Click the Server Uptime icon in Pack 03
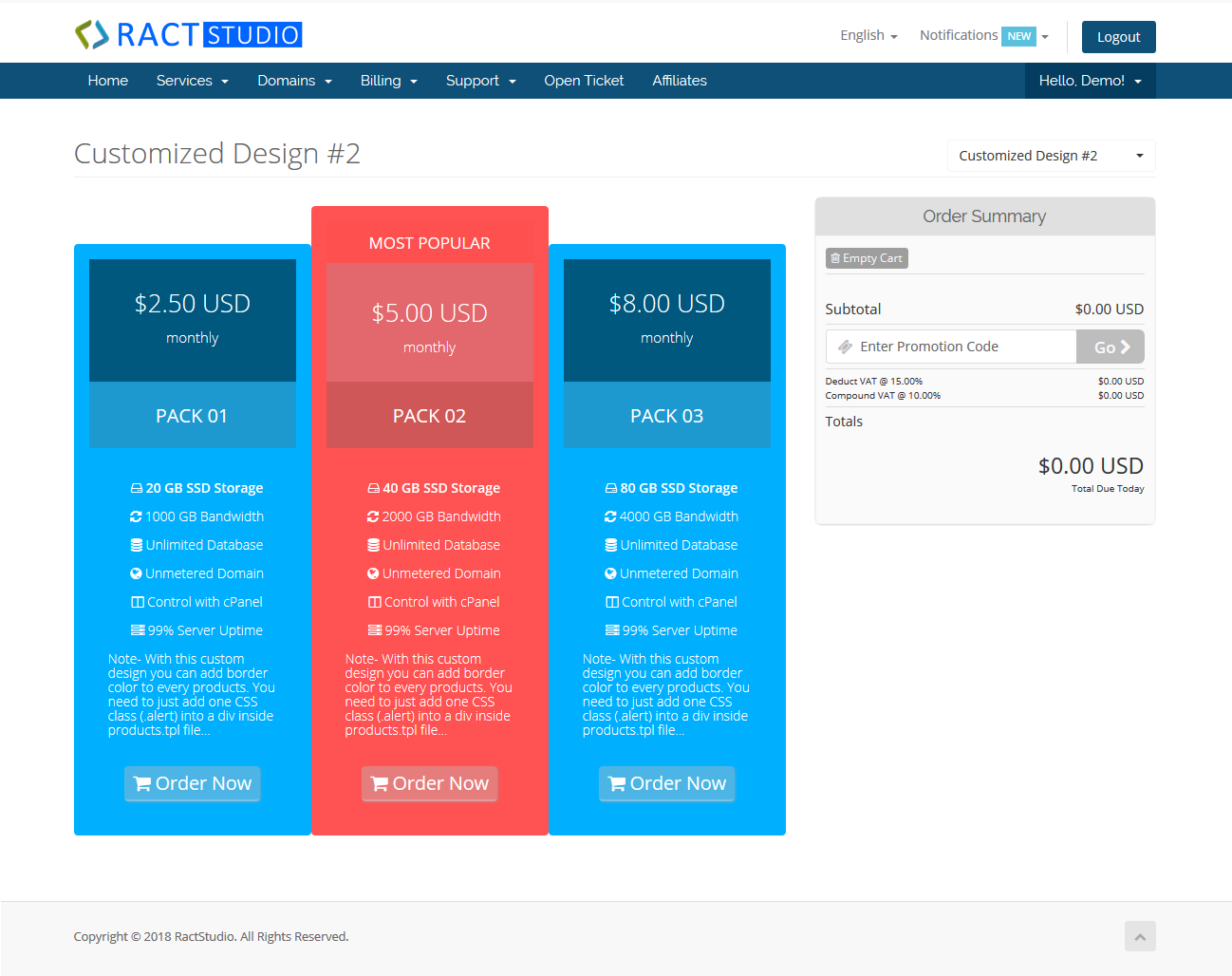Screen dimensions: 1232x976 coord(610,629)
